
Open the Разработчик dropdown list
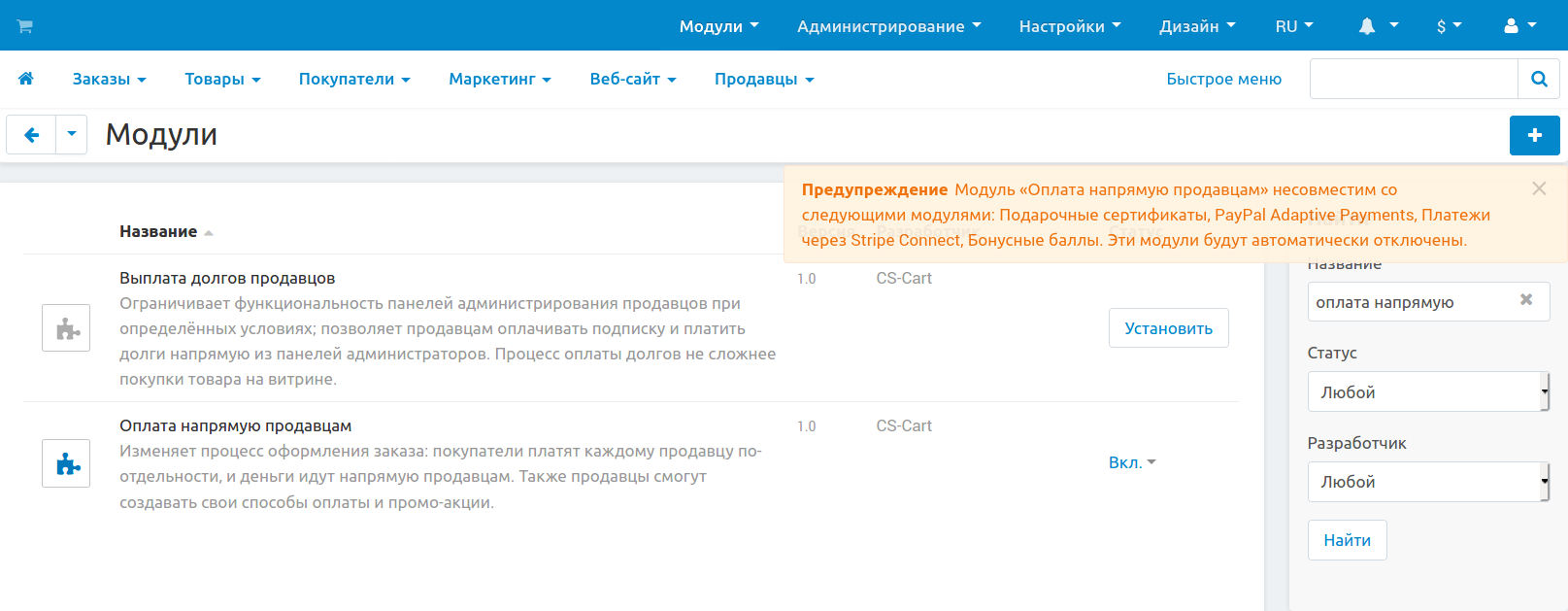pyautogui.click(x=1427, y=482)
